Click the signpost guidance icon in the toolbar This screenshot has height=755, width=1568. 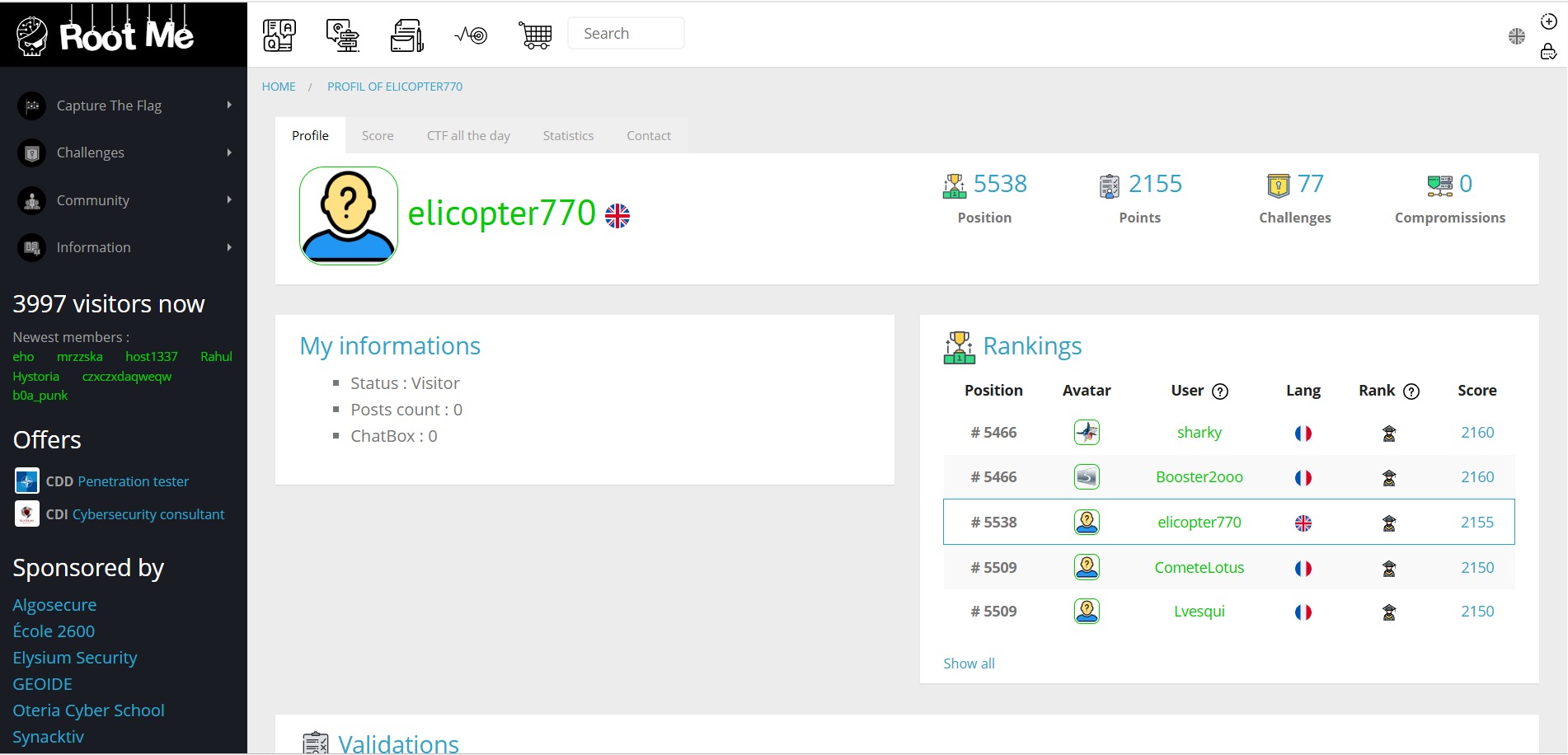[x=343, y=34]
